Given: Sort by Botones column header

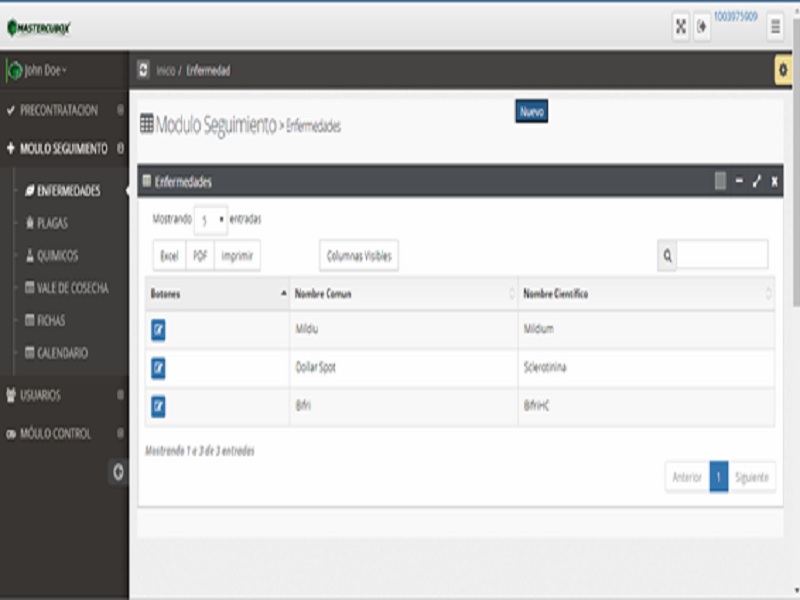Looking at the screenshot, I should click(x=218, y=294).
